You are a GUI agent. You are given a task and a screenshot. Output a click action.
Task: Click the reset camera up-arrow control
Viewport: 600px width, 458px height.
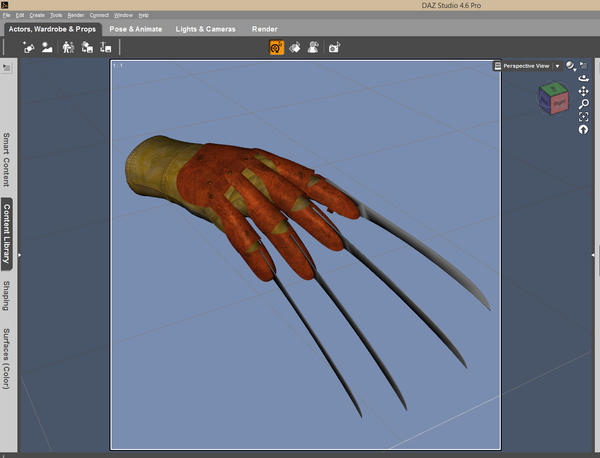(583, 130)
